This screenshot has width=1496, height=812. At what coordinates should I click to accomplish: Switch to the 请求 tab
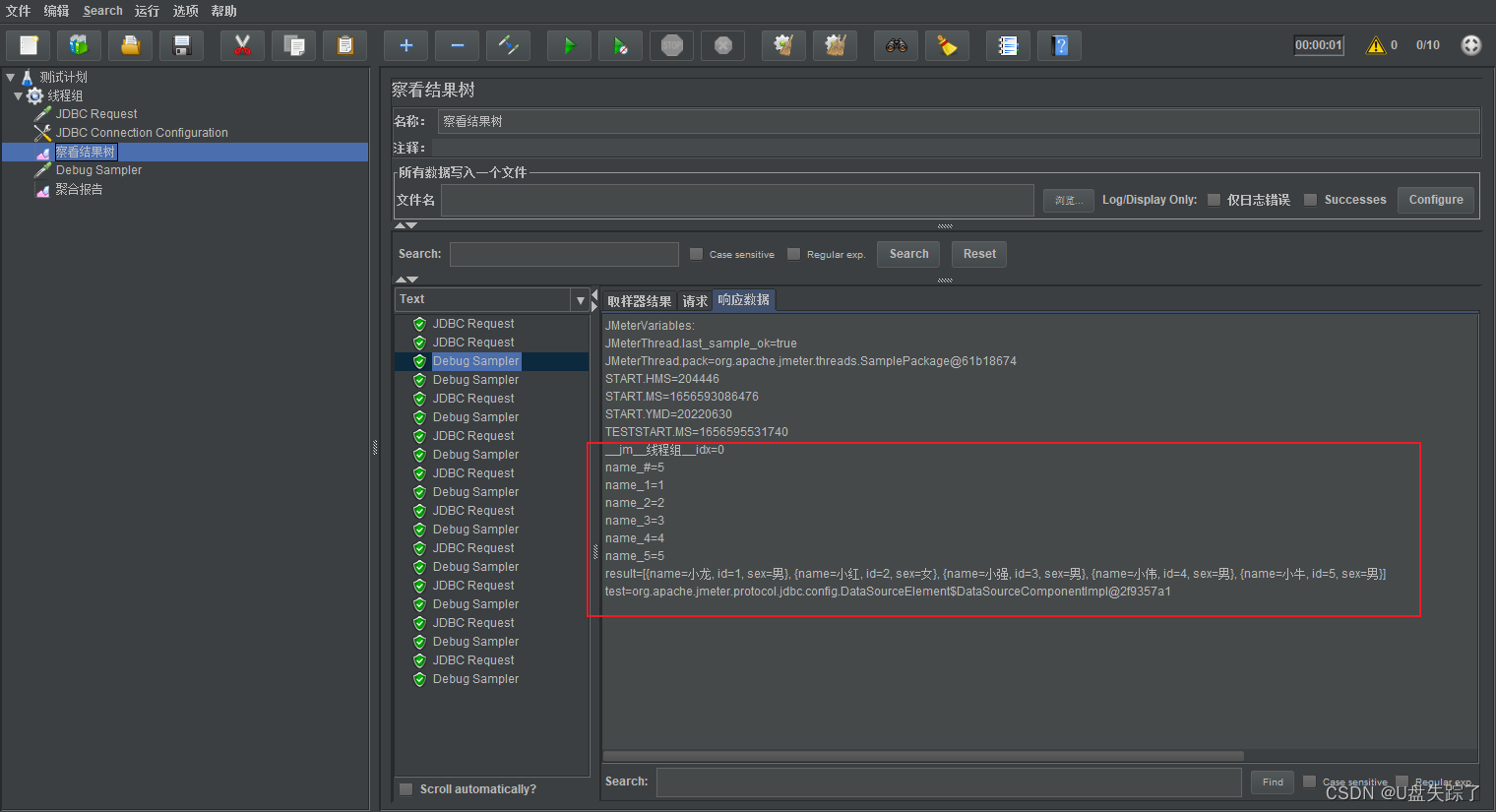[694, 299]
